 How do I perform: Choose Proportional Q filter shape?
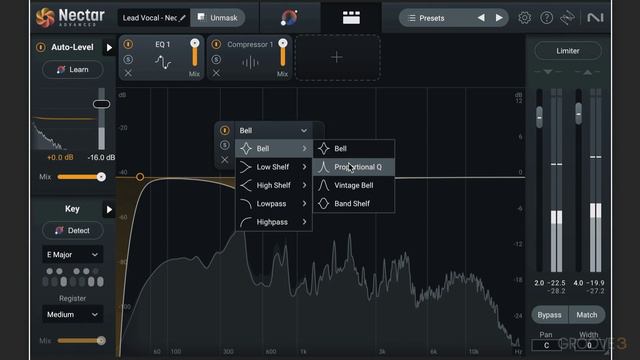pyautogui.click(x=354, y=167)
